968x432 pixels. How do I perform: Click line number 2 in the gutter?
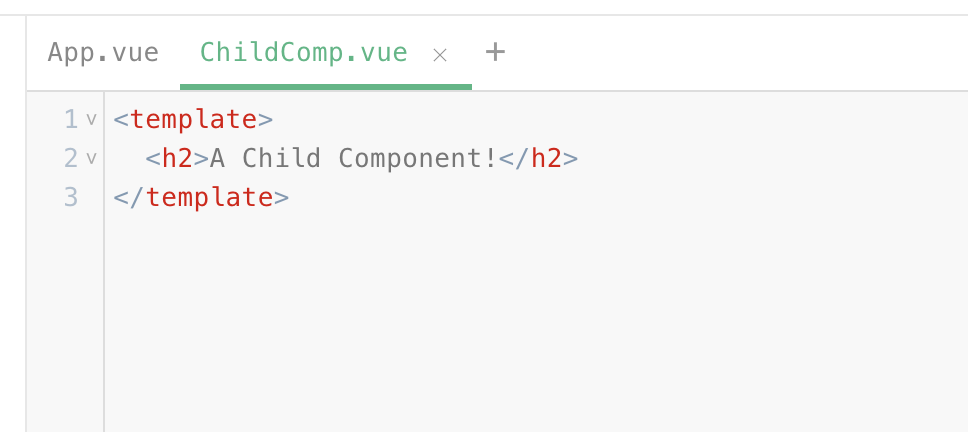pos(71,159)
